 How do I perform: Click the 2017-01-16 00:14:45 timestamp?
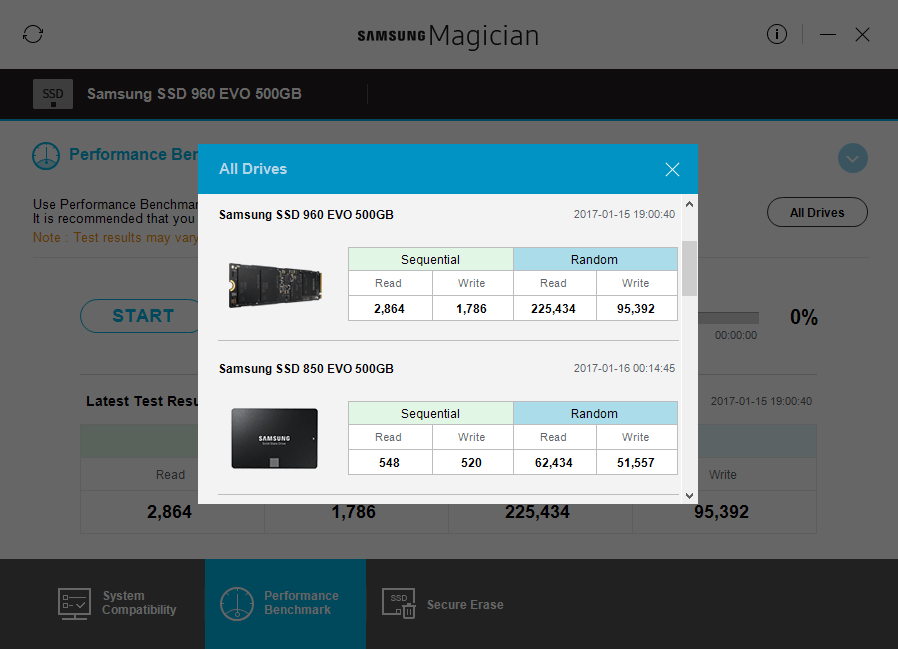click(x=624, y=368)
